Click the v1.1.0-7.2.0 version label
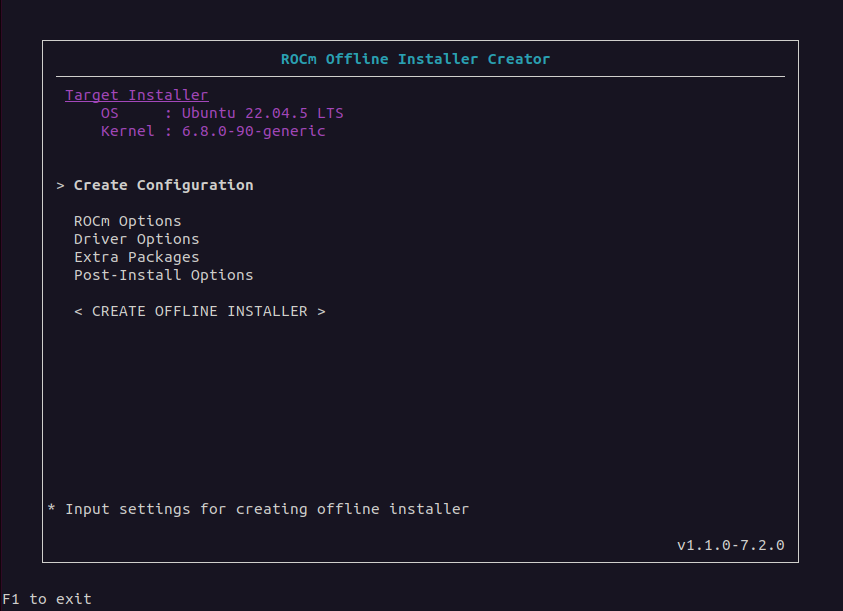 [730, 545]
